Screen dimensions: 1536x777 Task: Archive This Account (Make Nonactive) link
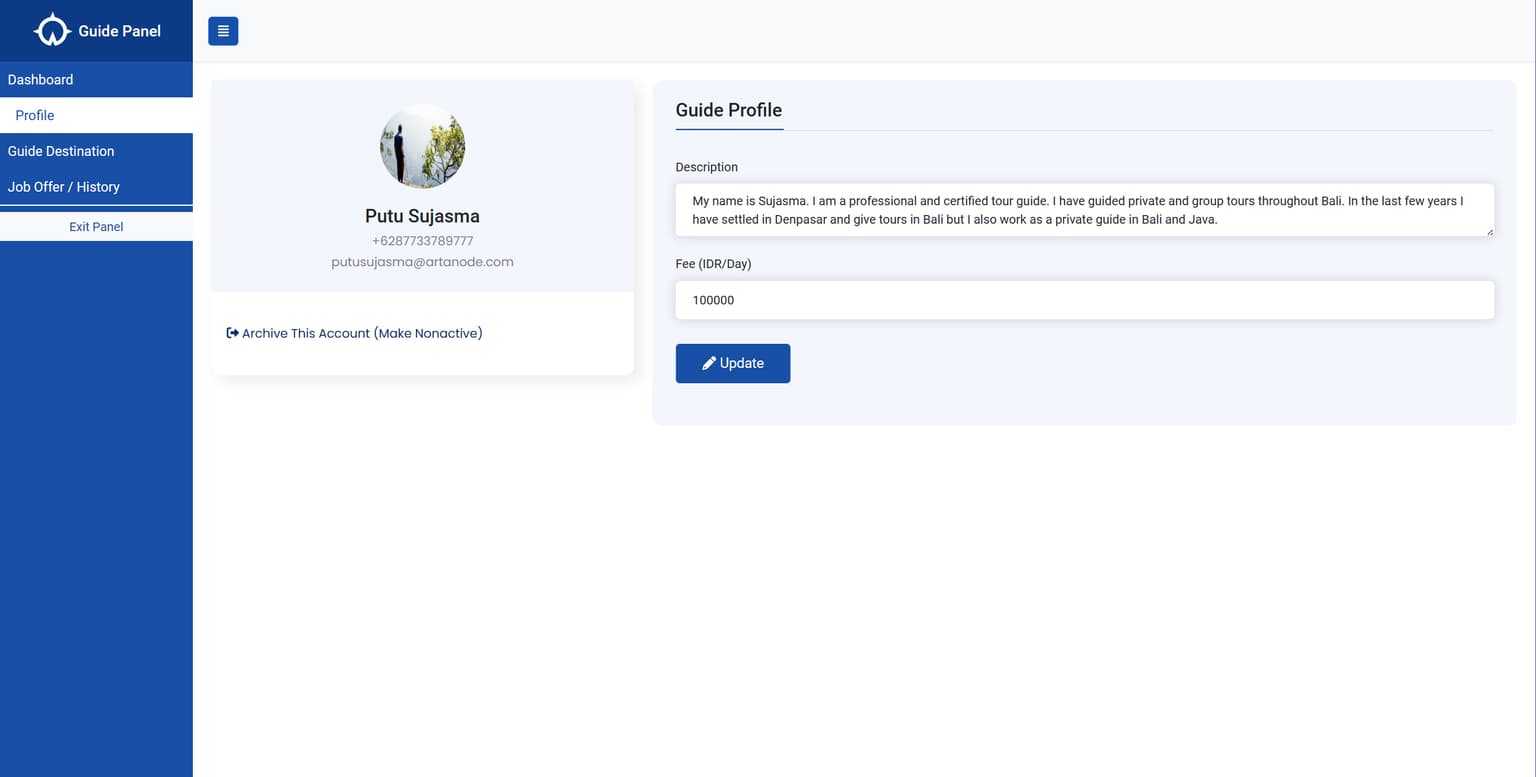(362, 332)
